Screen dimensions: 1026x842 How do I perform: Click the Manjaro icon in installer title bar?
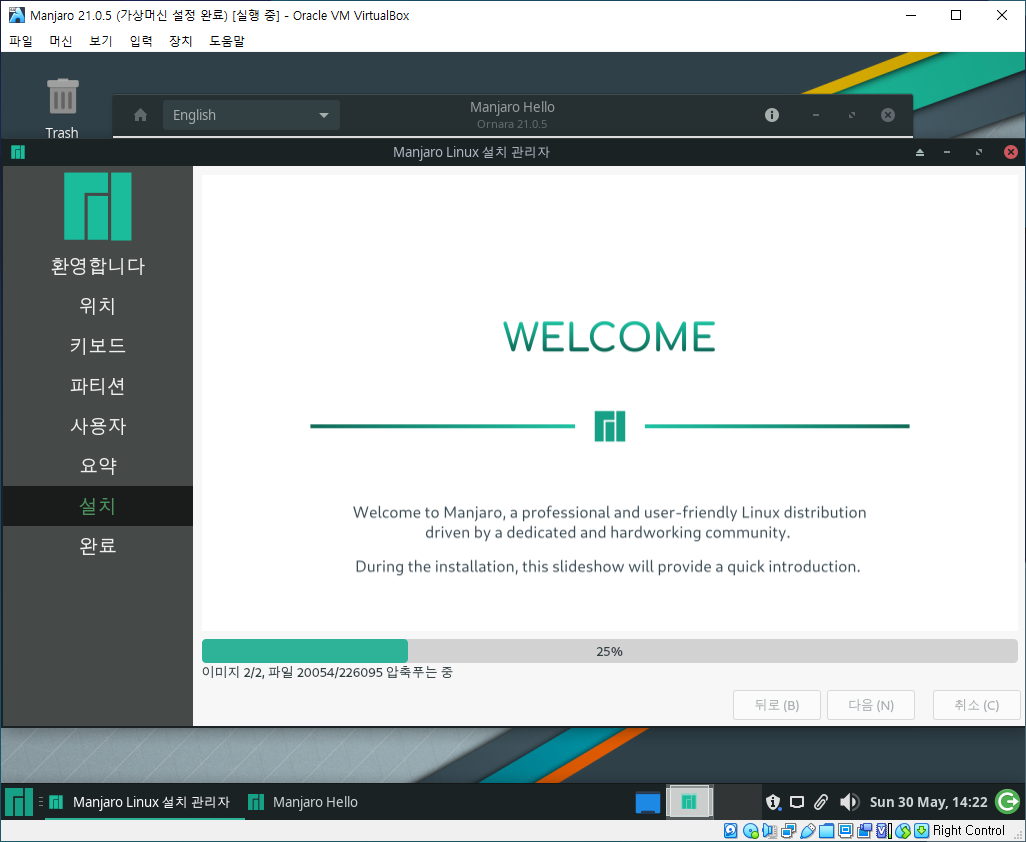coord(18,152)
